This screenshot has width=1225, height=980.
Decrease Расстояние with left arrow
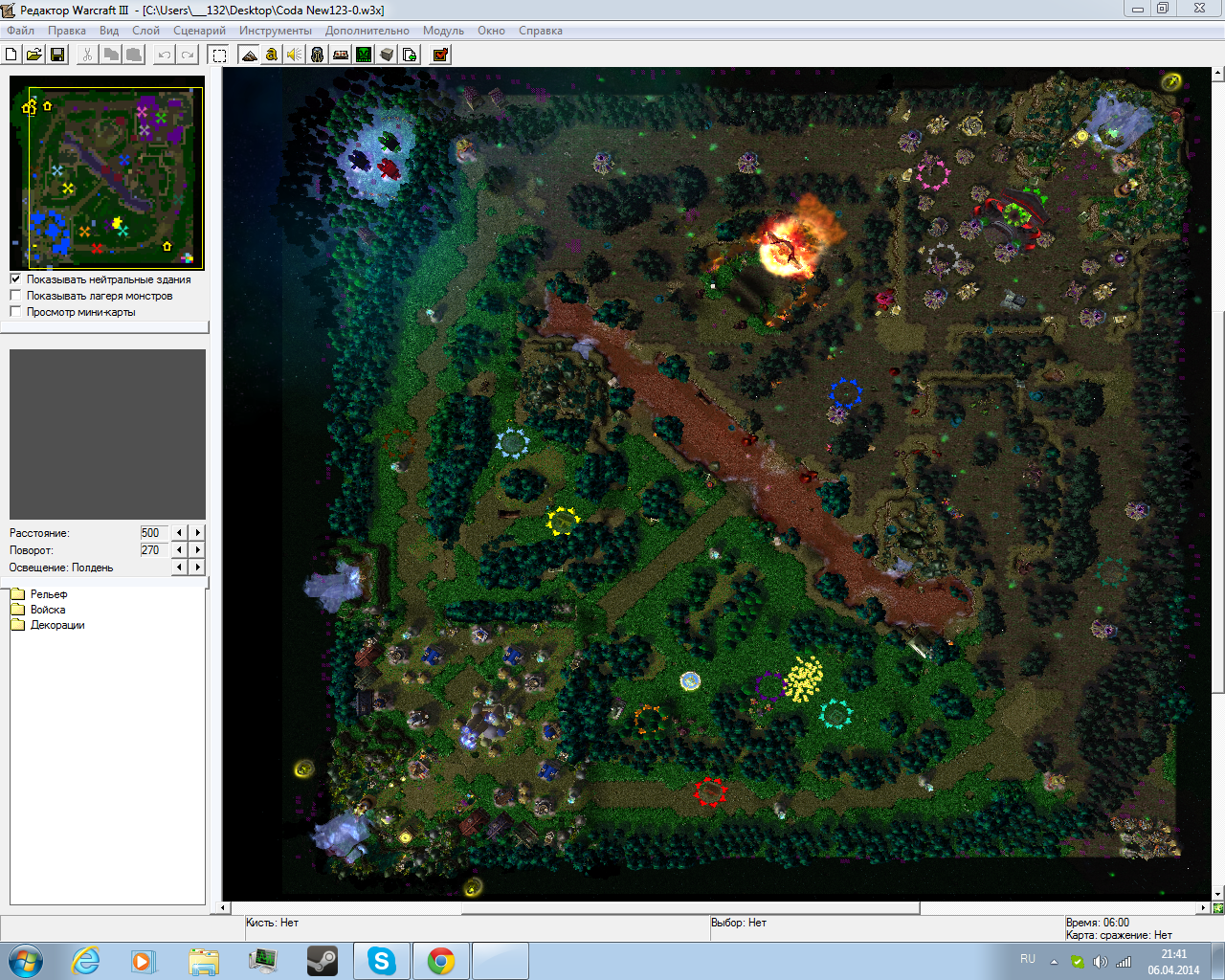(x=179, y=533)
